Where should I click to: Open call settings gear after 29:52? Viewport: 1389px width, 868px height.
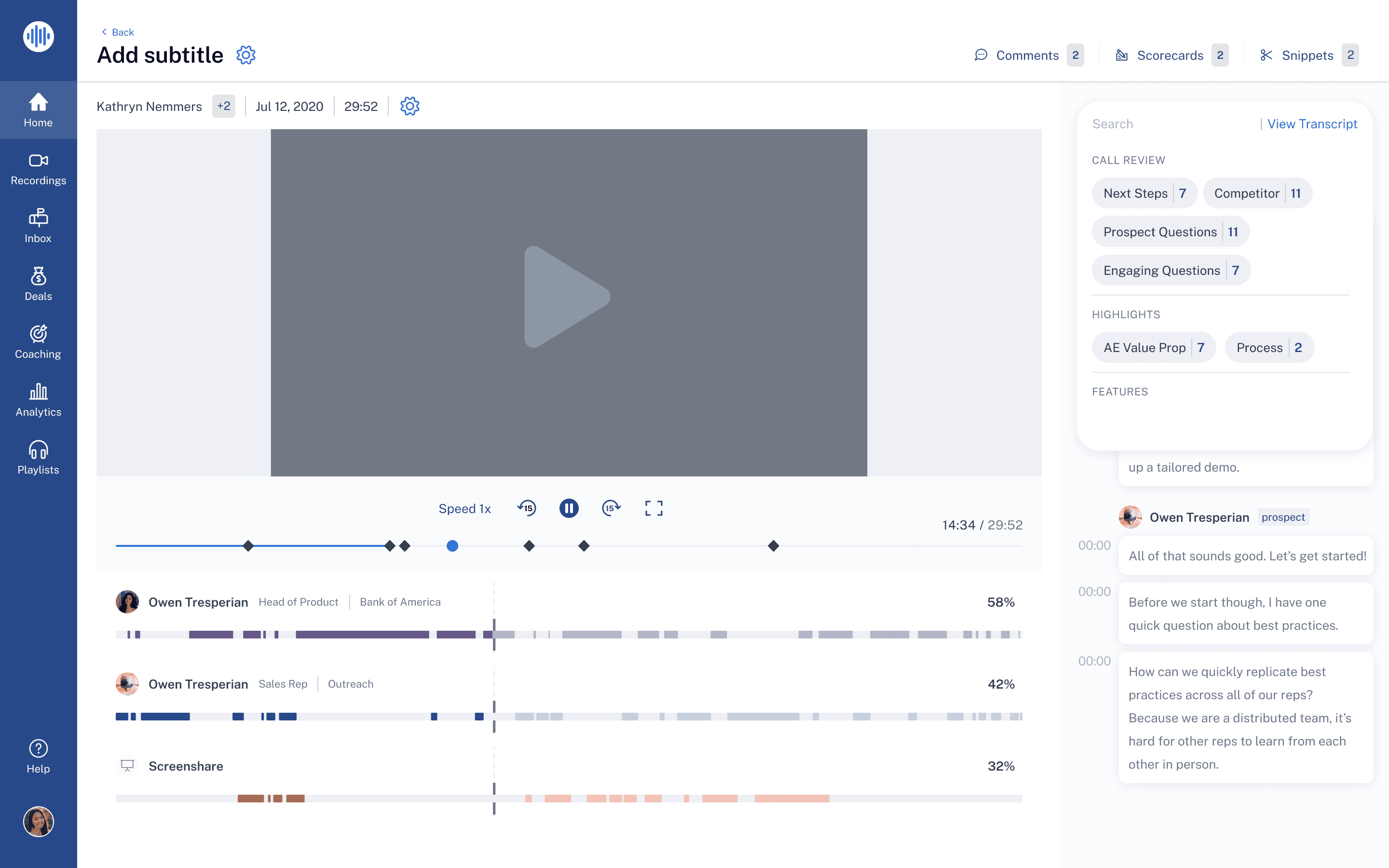pyautogui.click(x=410, y=106)
